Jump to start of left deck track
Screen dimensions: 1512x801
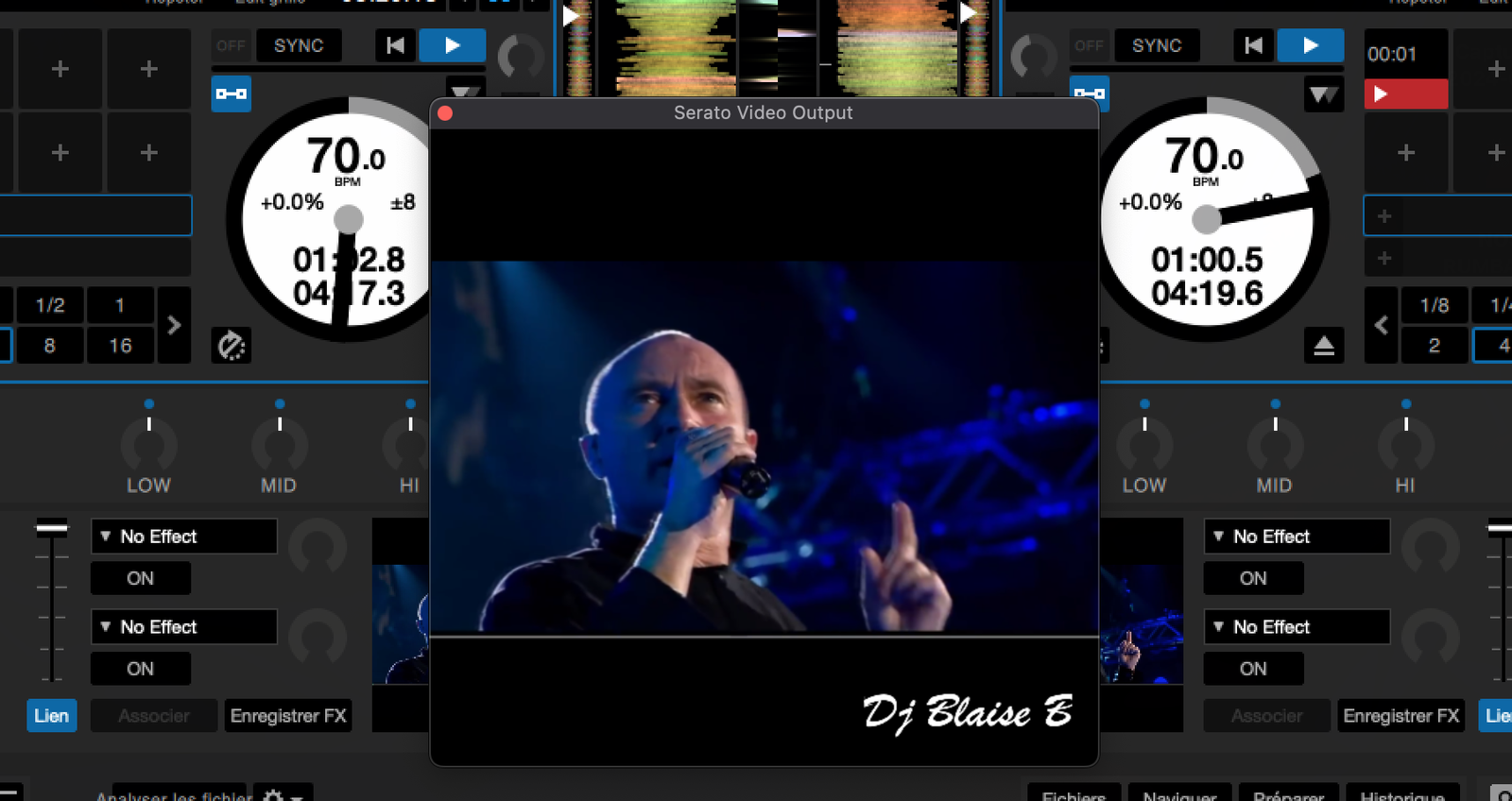pos(396,45)
